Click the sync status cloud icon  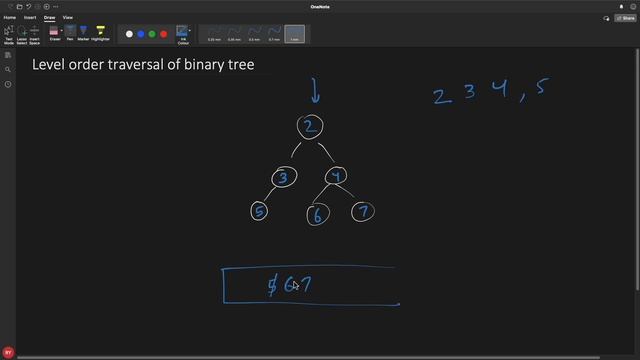(606, 18)
